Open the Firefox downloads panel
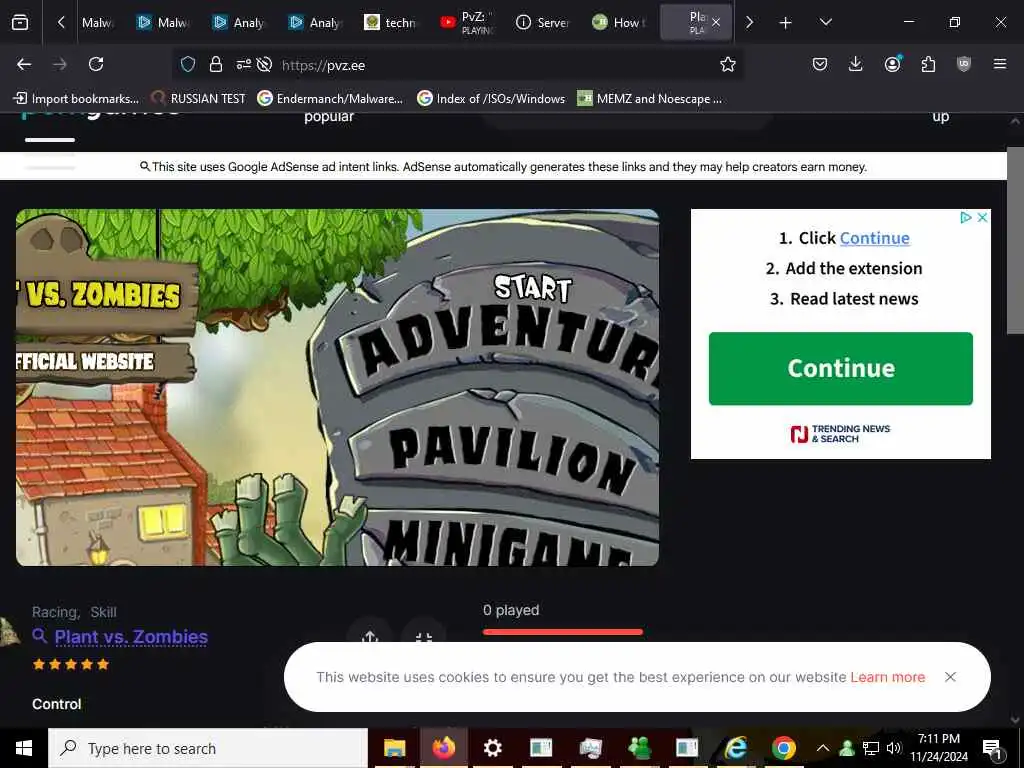Image resolution: width=1024 pixels, height=768 pixels. (x=856, y=64)
